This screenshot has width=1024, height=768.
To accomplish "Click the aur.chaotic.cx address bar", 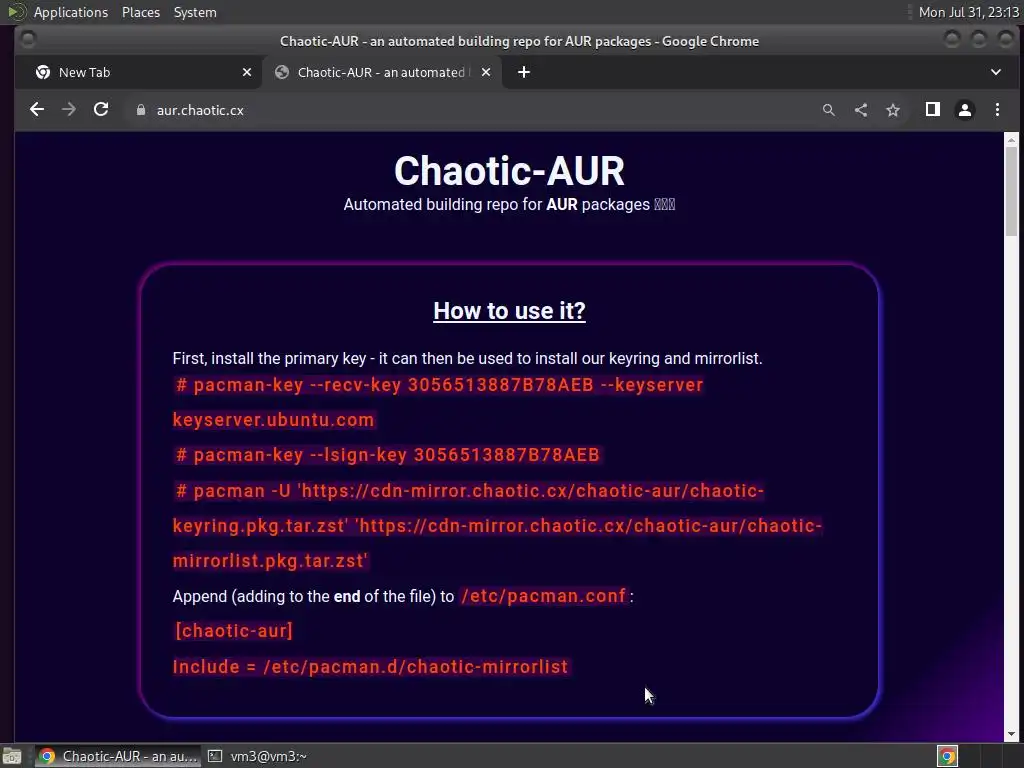I will (200, 110).
